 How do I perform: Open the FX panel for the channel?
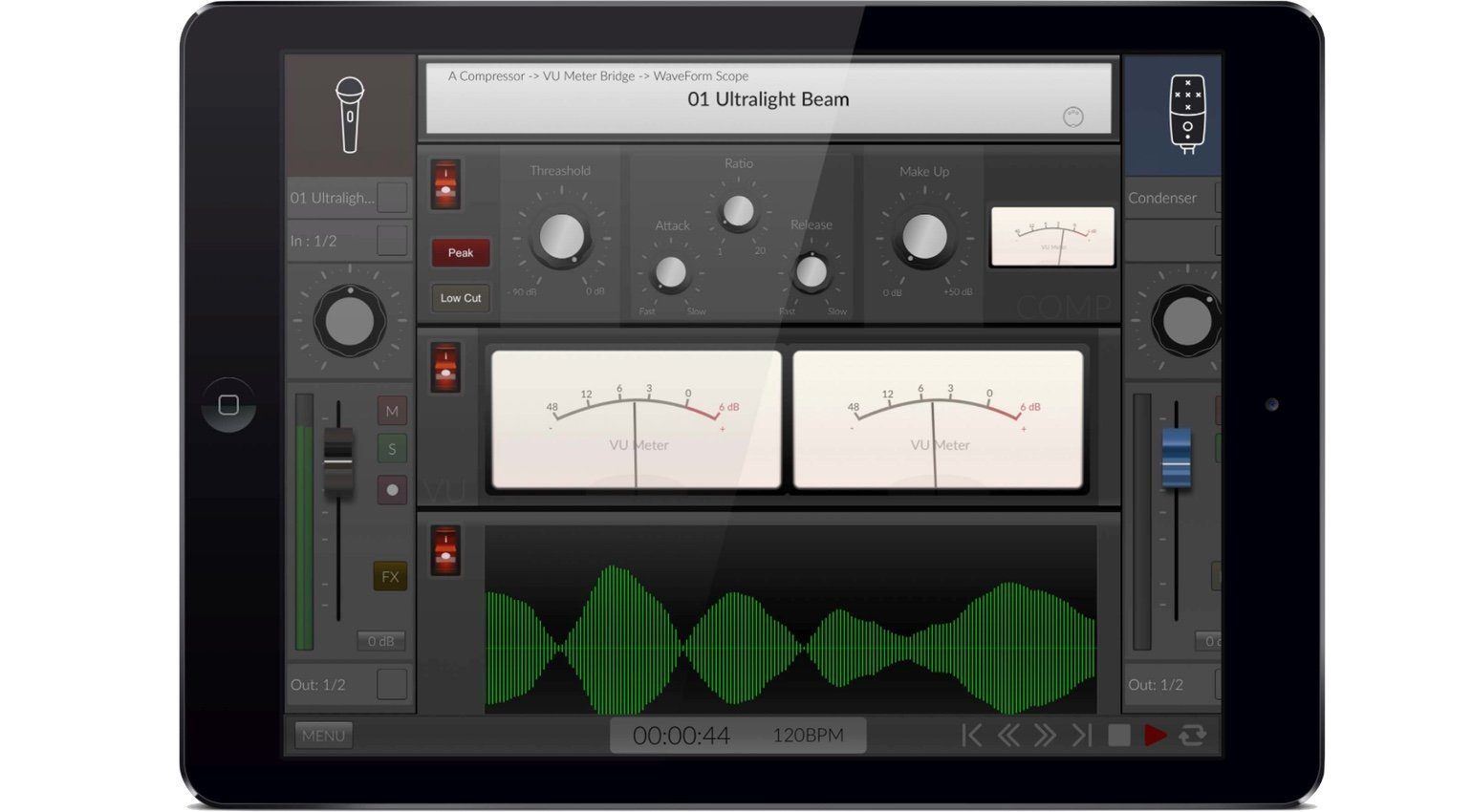point(390,576)
